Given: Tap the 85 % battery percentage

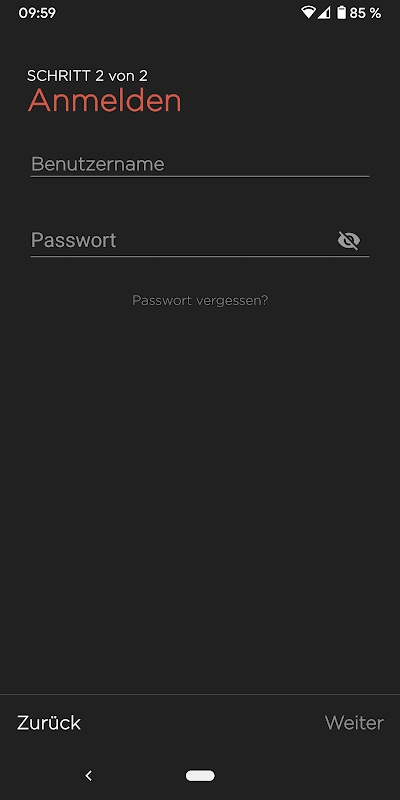Looking at the screenshot, I should [x=365, y=13].
